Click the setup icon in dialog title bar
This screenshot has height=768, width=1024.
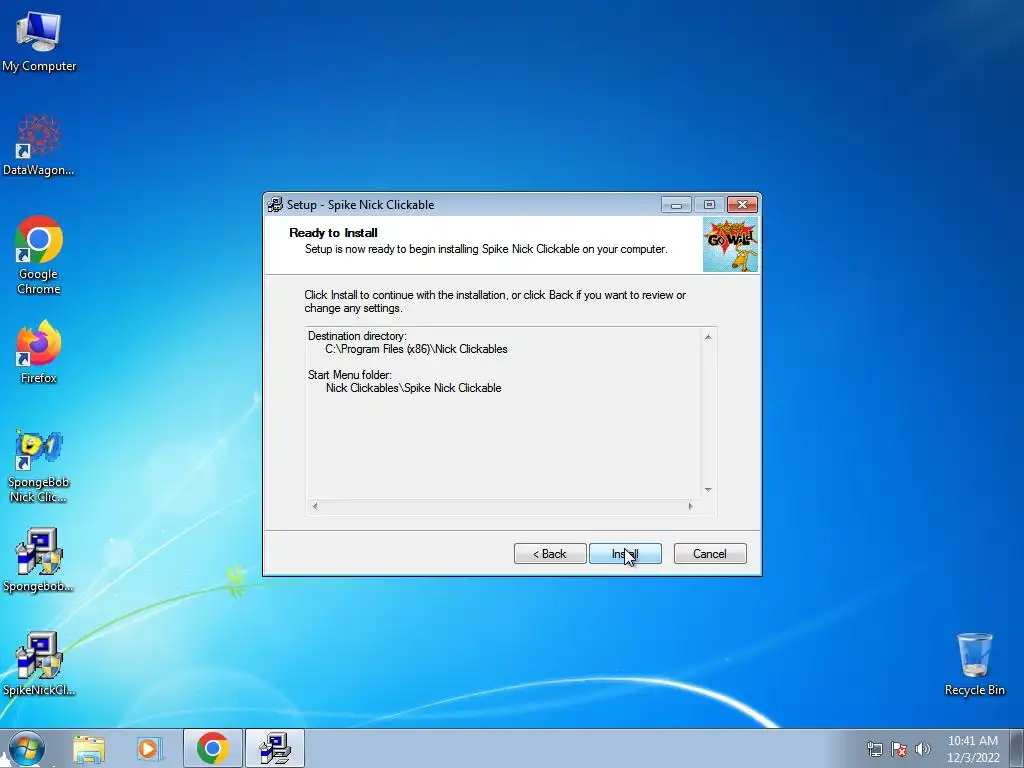(x=275, y=204)
